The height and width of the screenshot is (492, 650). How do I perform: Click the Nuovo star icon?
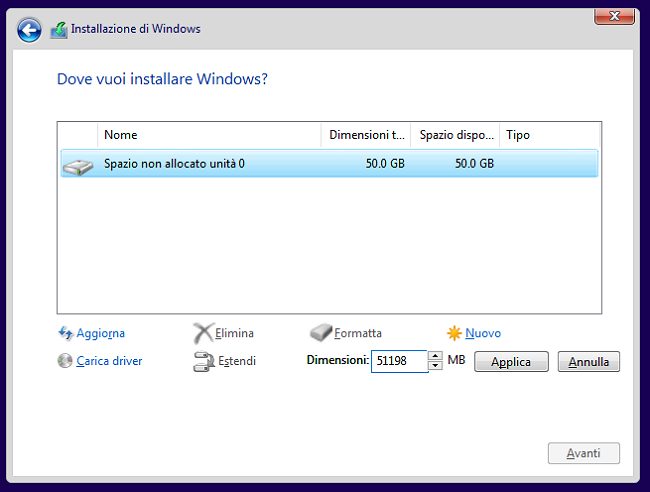tap(454, 333)
